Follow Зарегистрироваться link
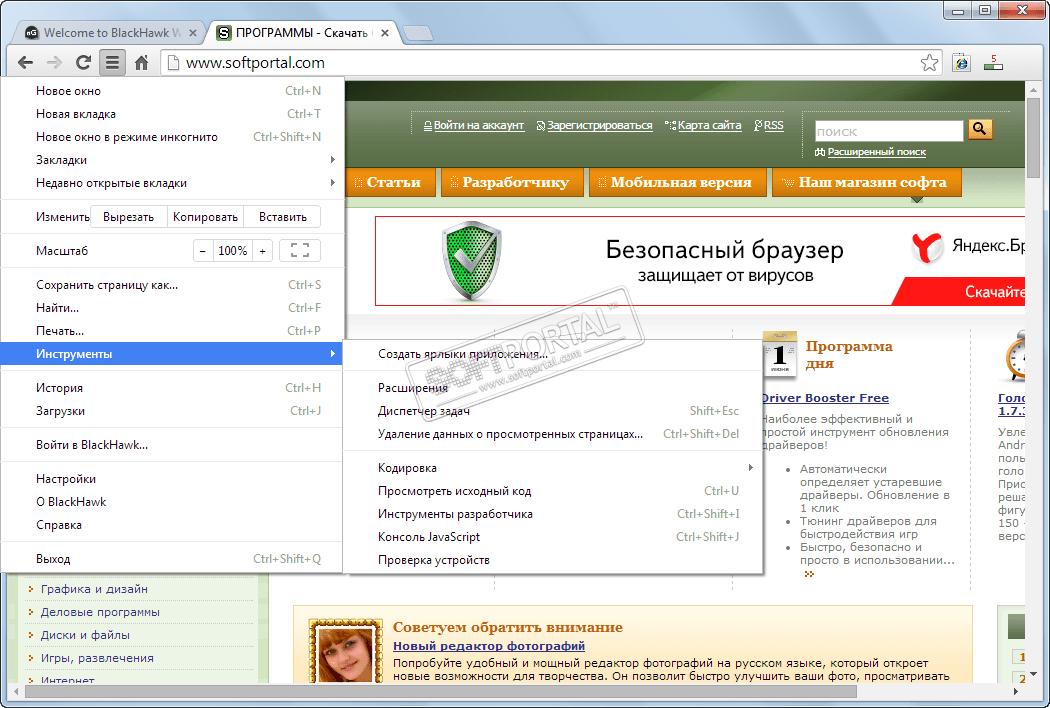Image resolution: width=1050 pixels, height=708 pixels. click(599, 125)
